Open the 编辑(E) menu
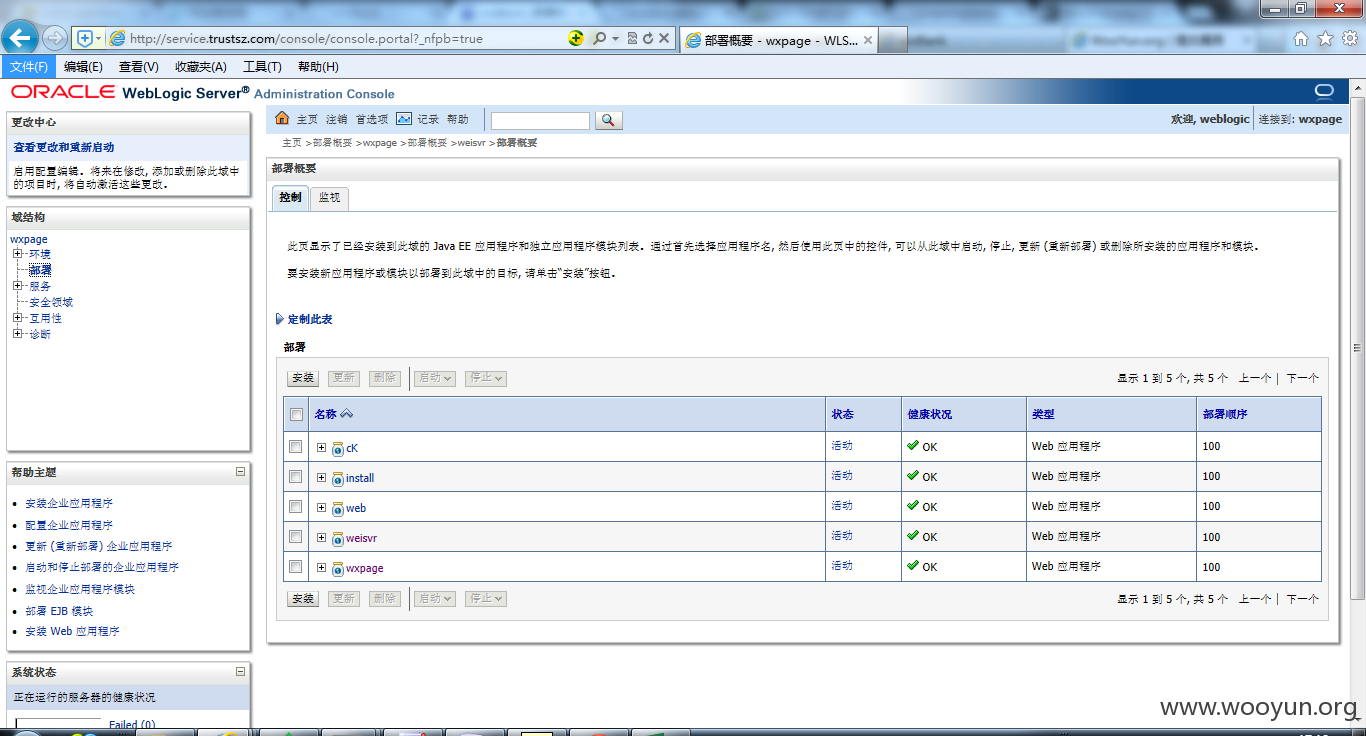Image resolution: width=1366 pixels, height=736 pixels. (83, 67)
